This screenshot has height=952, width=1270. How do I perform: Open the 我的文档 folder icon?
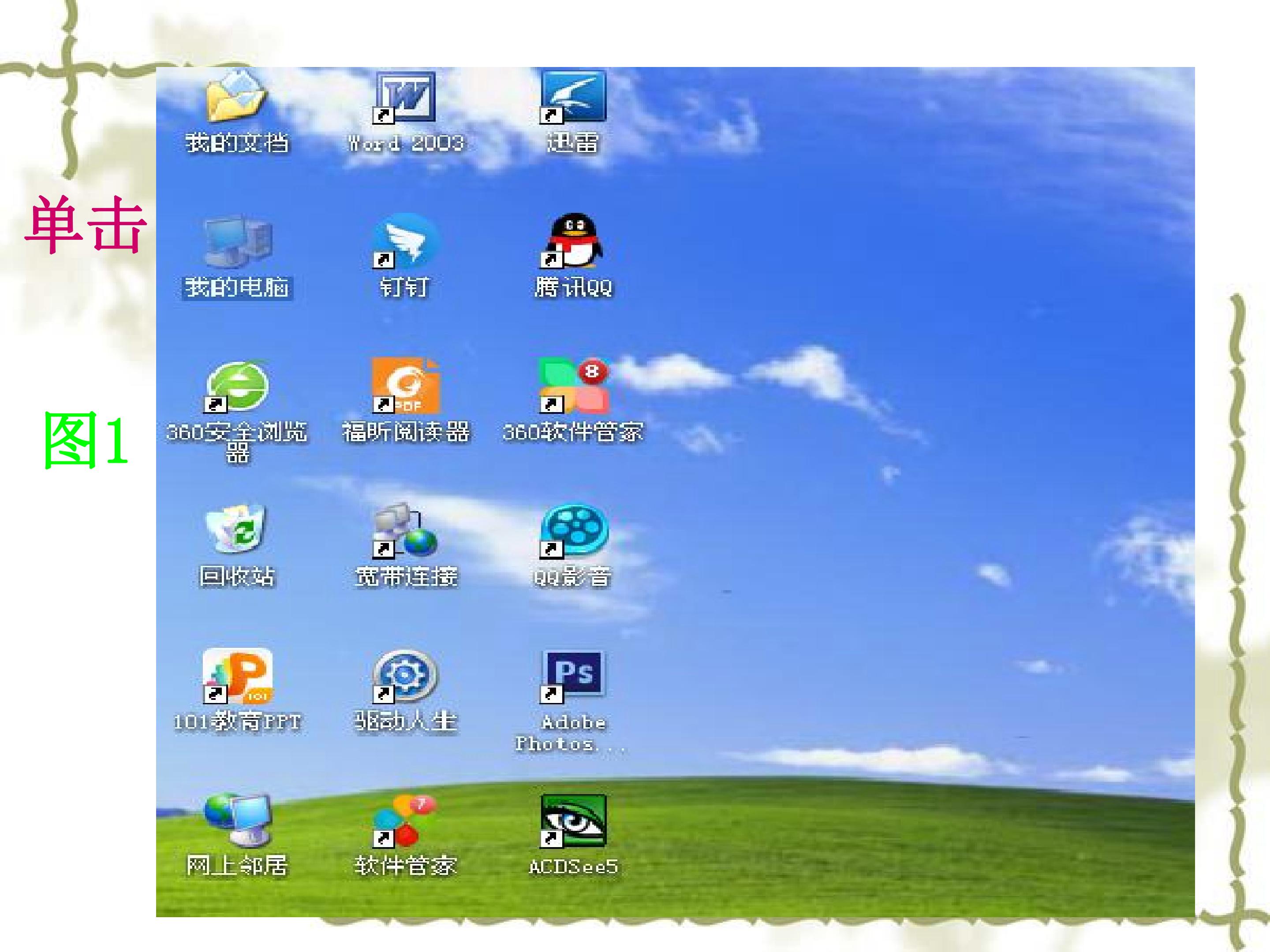[x=236, y=96]
